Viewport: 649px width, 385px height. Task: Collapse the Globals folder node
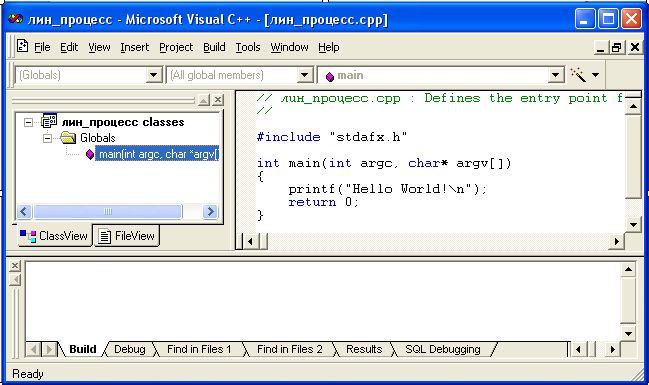click(47, 138)
